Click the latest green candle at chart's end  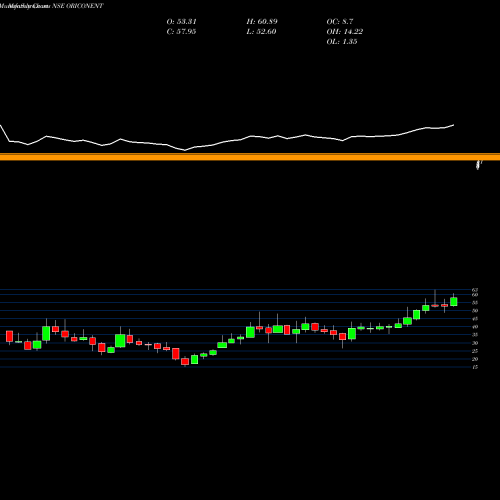click(454, 302)
